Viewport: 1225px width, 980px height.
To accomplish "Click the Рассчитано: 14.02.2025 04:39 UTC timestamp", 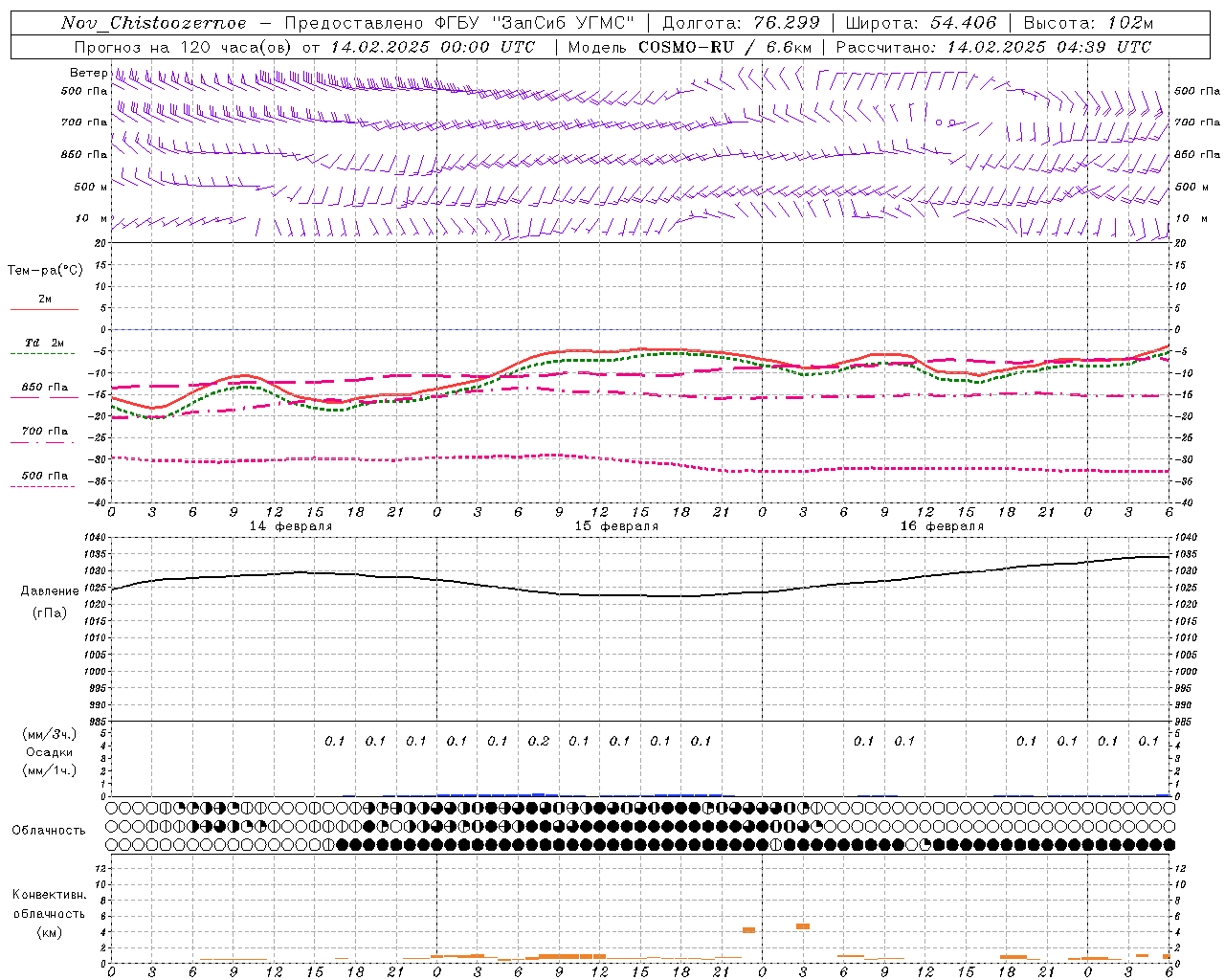I will [x=993, y=47].
